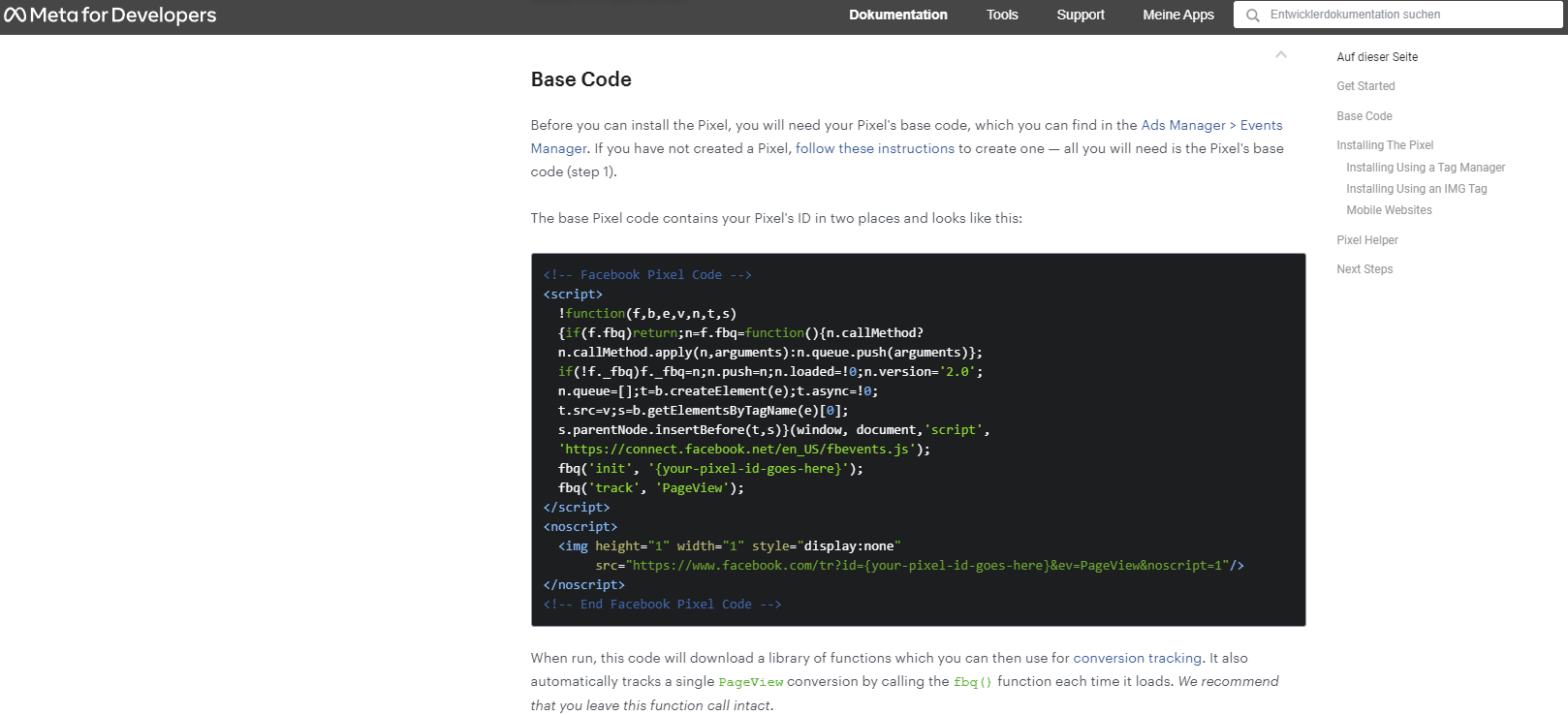Open the conversion tracking link
The image size is (1568, 715).
click(x=1136, y=659)
